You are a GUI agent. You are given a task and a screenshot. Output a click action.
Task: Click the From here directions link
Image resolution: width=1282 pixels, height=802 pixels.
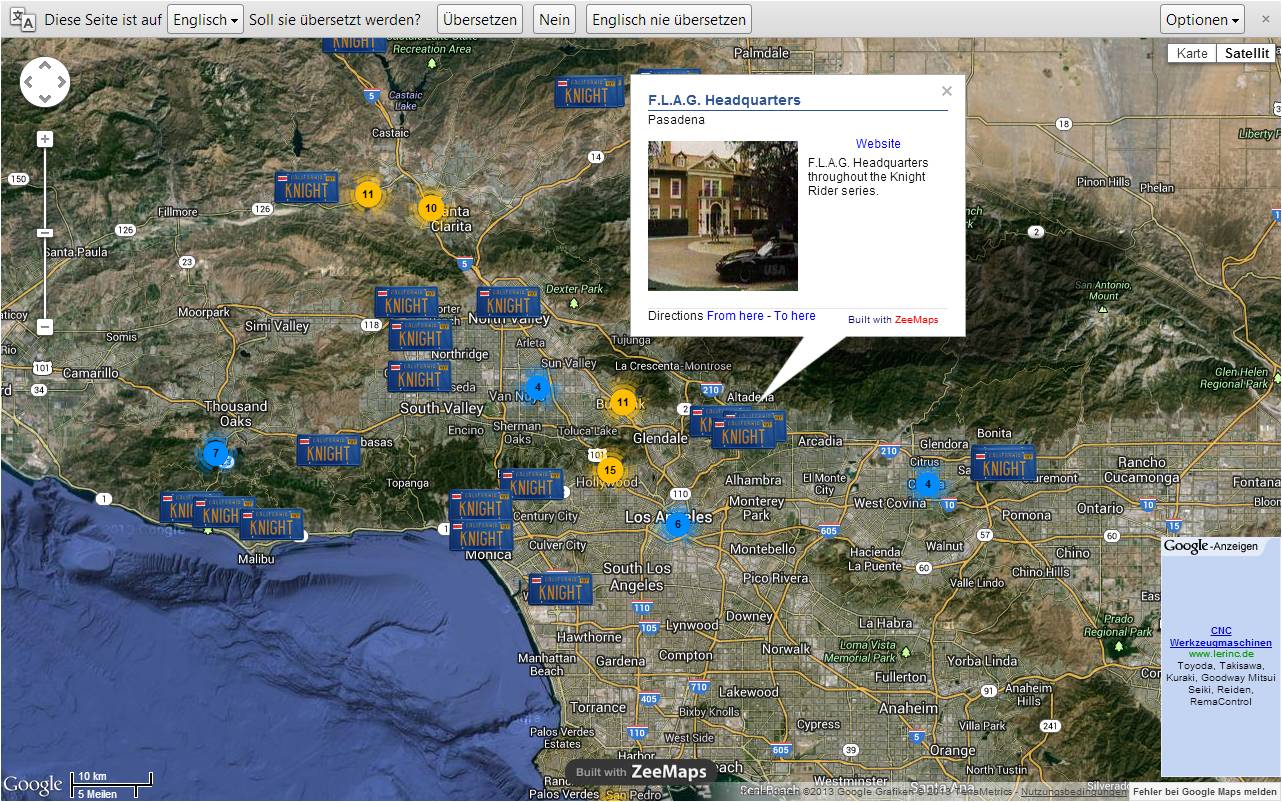tap(735, 316)
